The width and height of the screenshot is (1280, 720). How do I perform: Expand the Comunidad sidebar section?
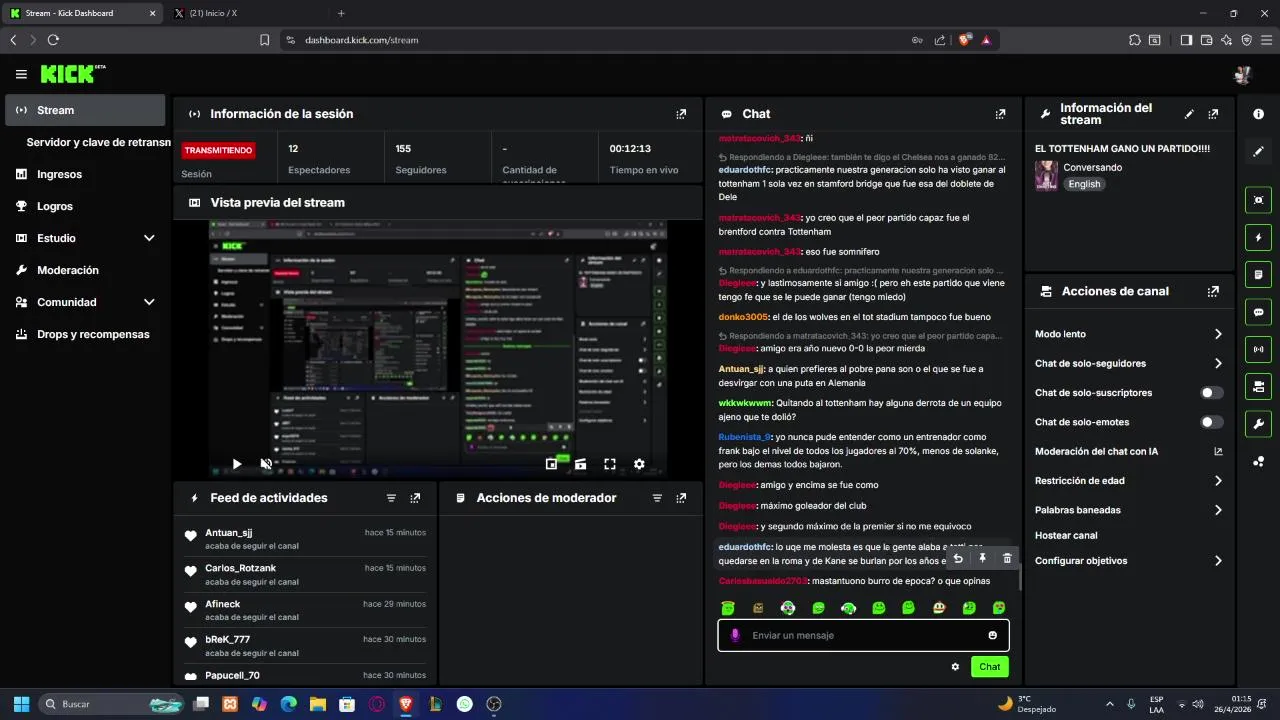(85, 302)
